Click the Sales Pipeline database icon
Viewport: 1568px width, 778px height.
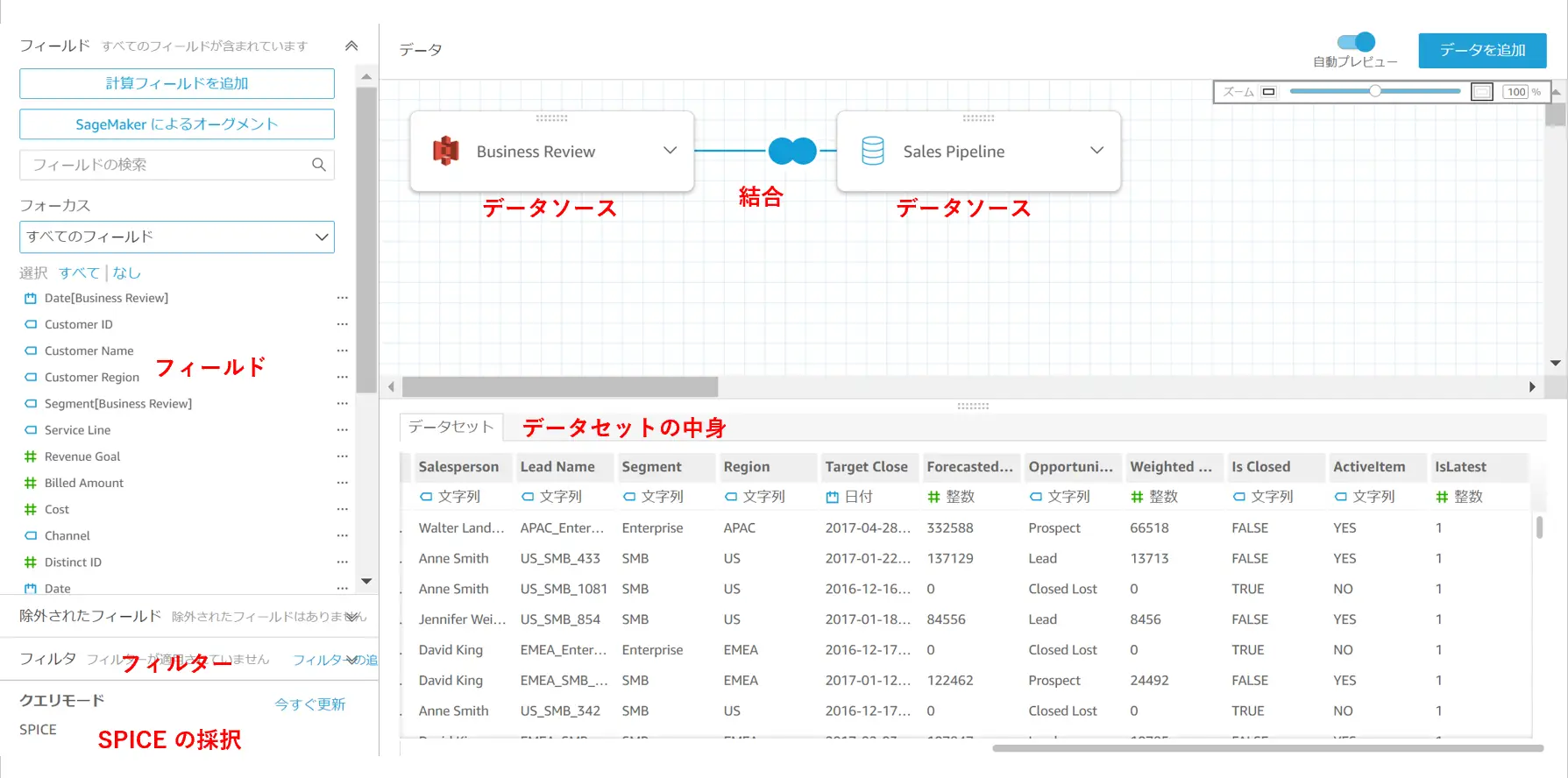[x=873, y=151]
